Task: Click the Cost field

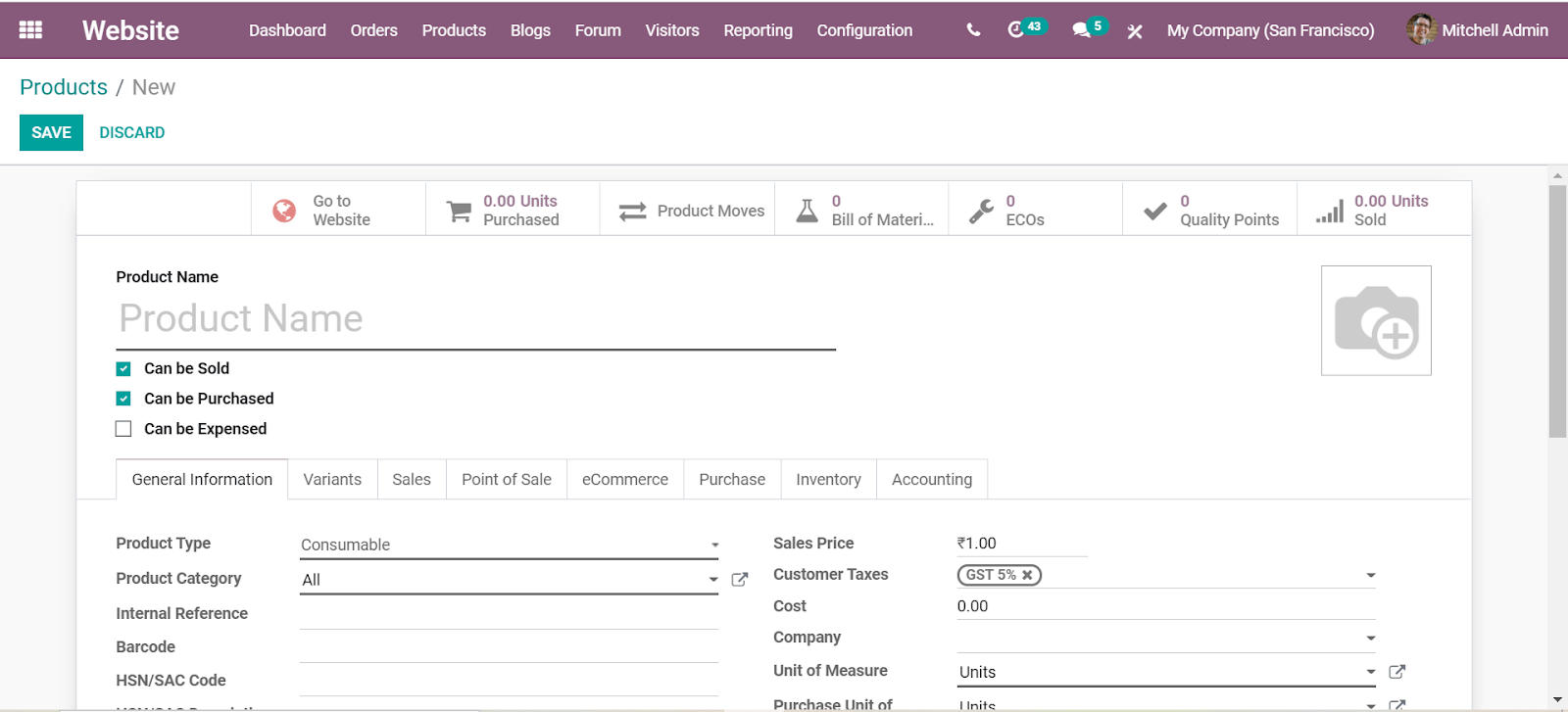Action: point(1166,606)
